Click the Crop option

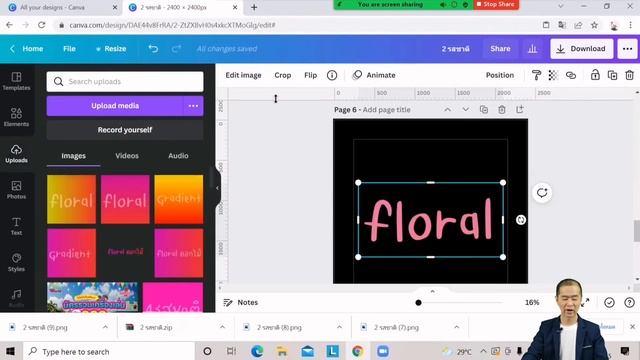(282, 75)
